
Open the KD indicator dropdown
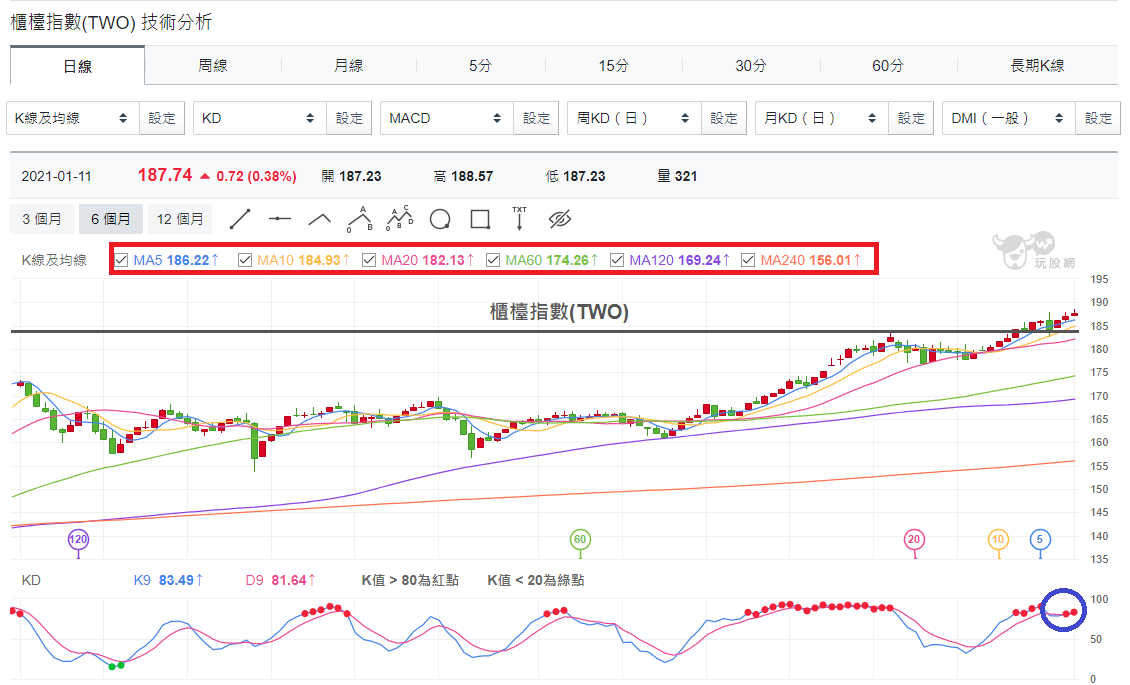[x=259, y=118]
